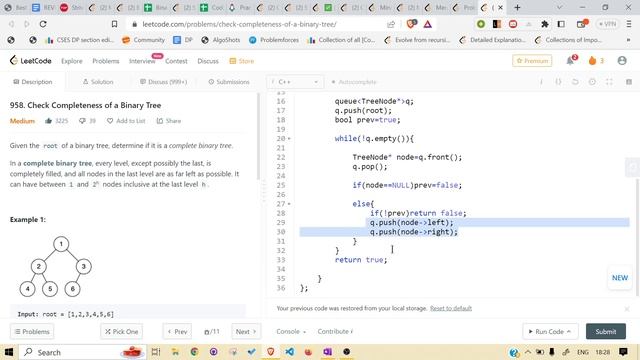Toggle fullscreen editor icon
640x360 pixels.
[609, 82]
